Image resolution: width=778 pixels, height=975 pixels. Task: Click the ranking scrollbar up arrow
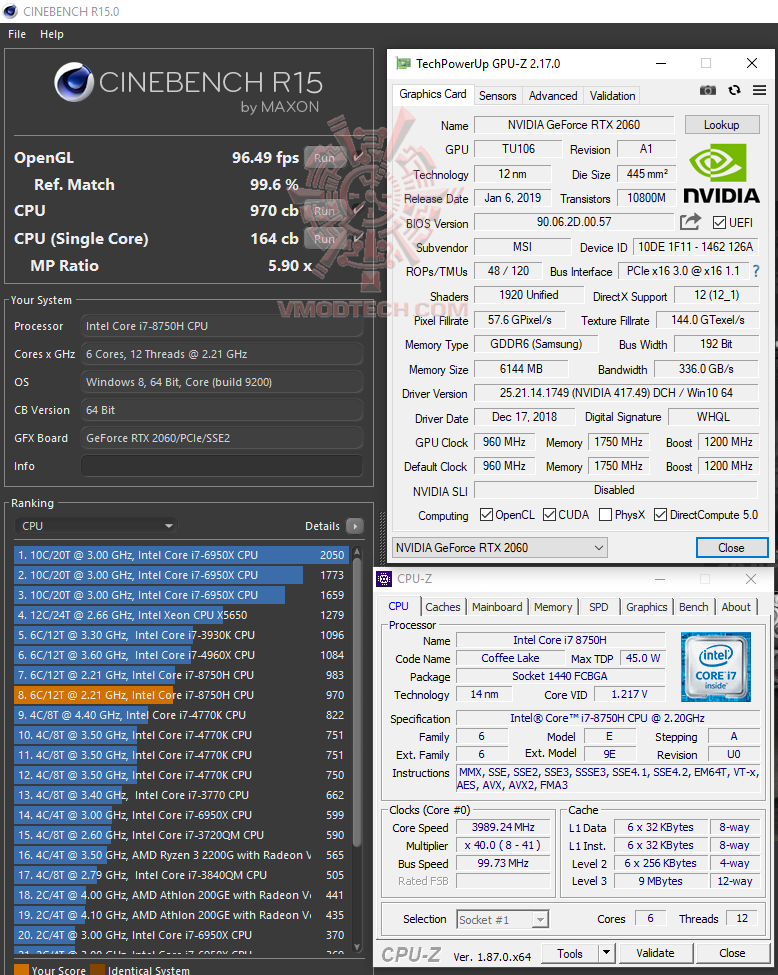click(x=357, y=552)
